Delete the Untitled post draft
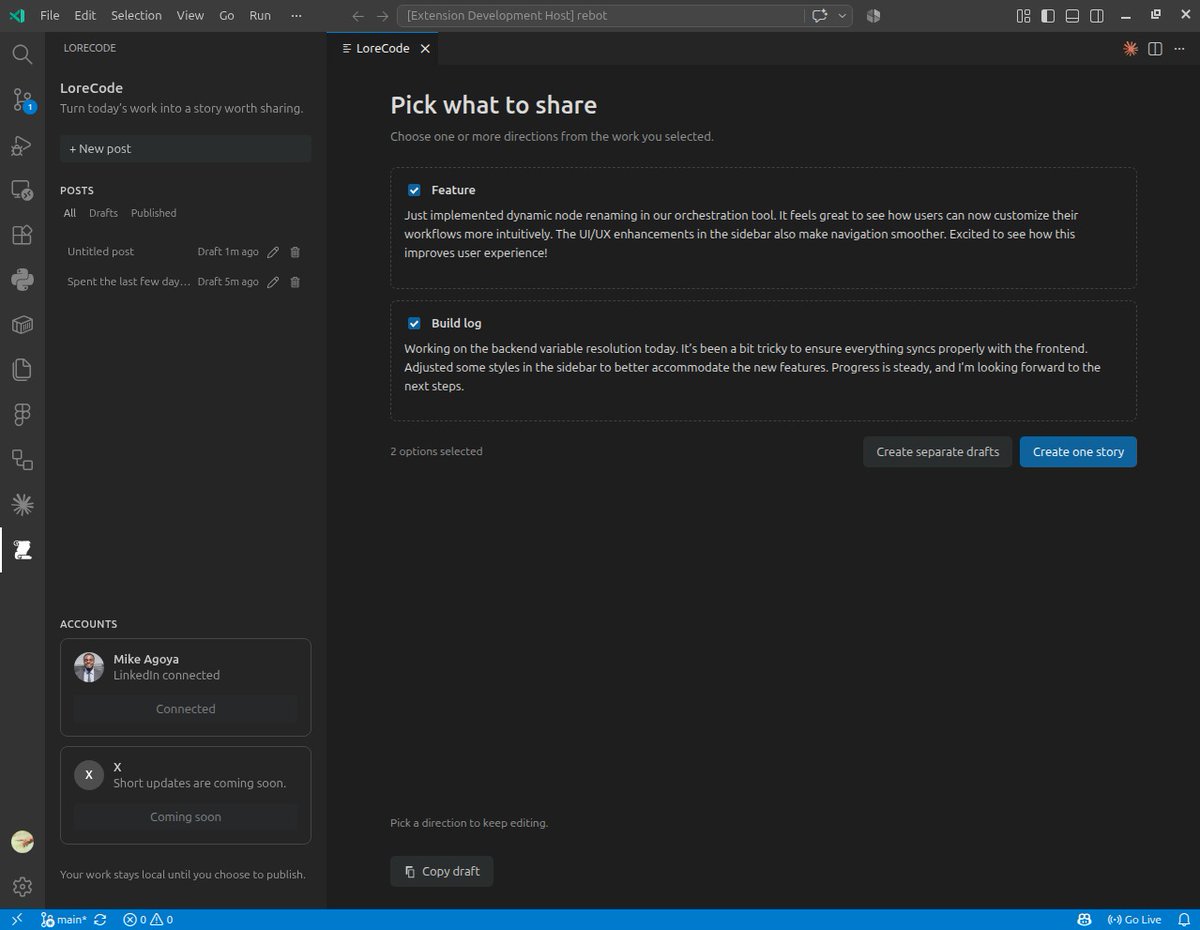This screenshot has width=1200, height=930. coord(295,252)
